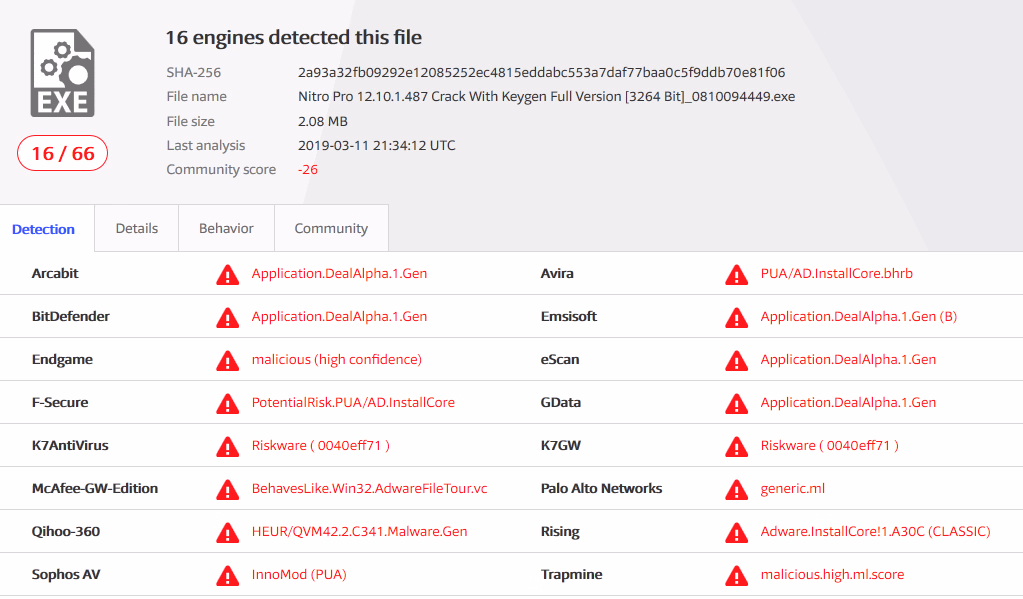Open the Community tab
The image size is (1023, 599).
tap(331, 228)
